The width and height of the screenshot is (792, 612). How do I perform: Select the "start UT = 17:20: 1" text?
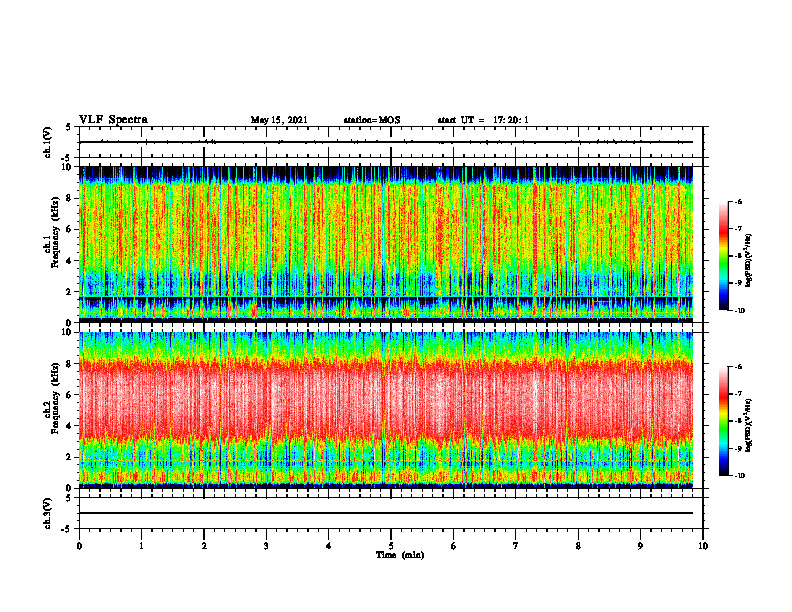[483, 120]
